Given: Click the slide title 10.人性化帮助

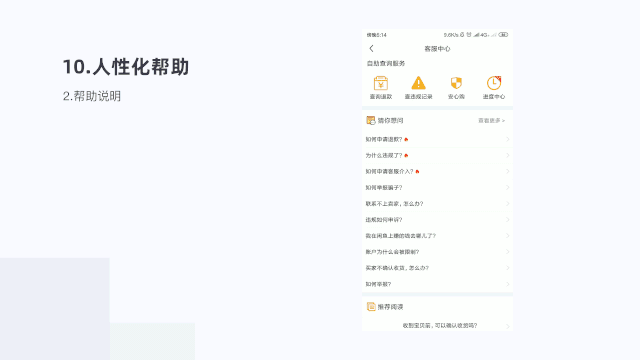Looking at the screenshot, I should click(126, 67).
